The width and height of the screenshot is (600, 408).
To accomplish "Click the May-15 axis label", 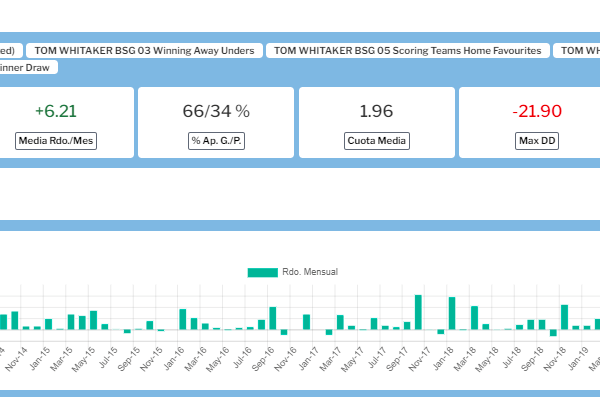I will pos(83,360).
